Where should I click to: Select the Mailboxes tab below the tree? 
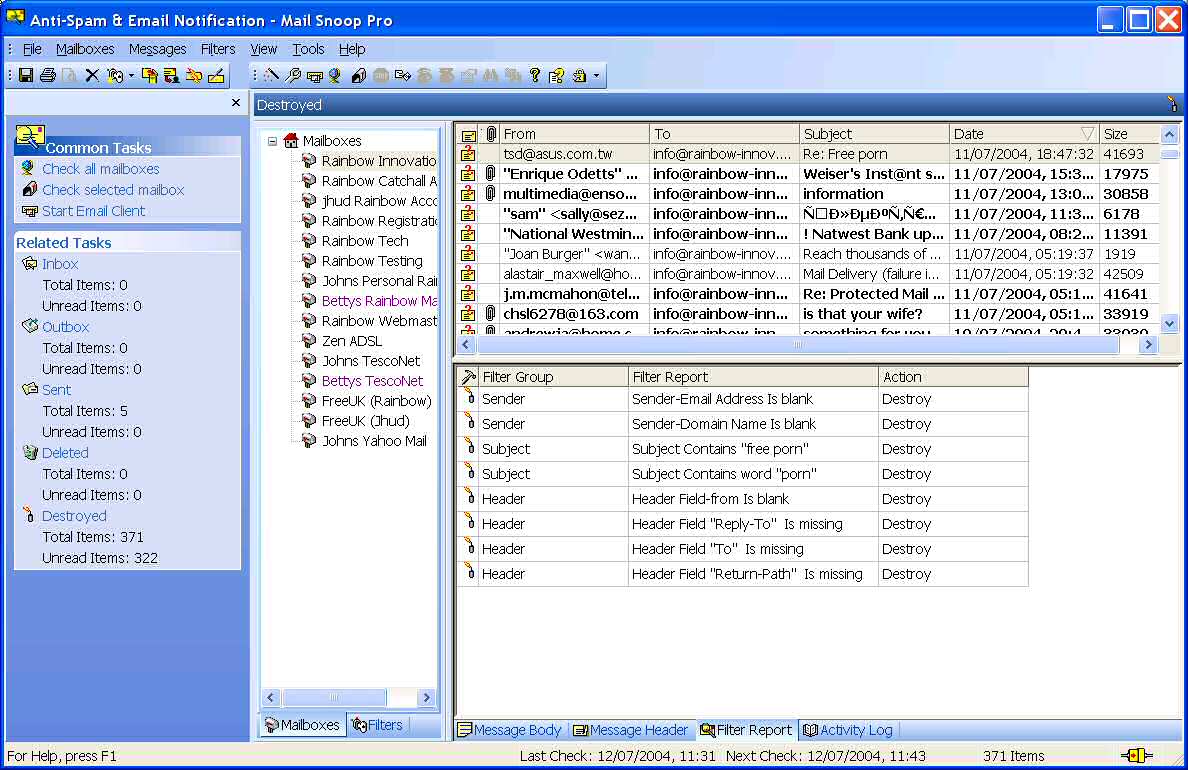(x=303, y=725)
